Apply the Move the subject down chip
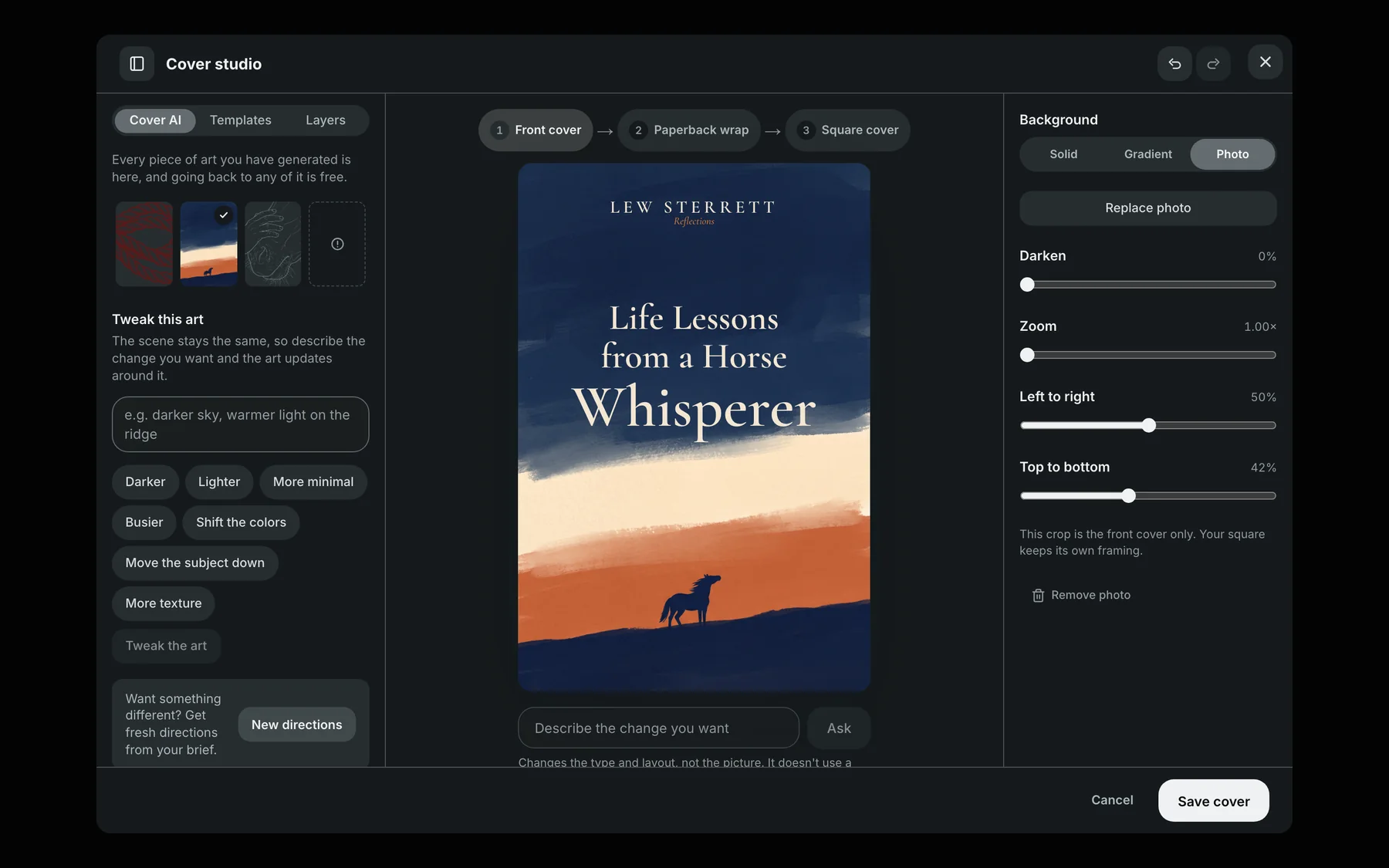 click(x=195, y=563)
